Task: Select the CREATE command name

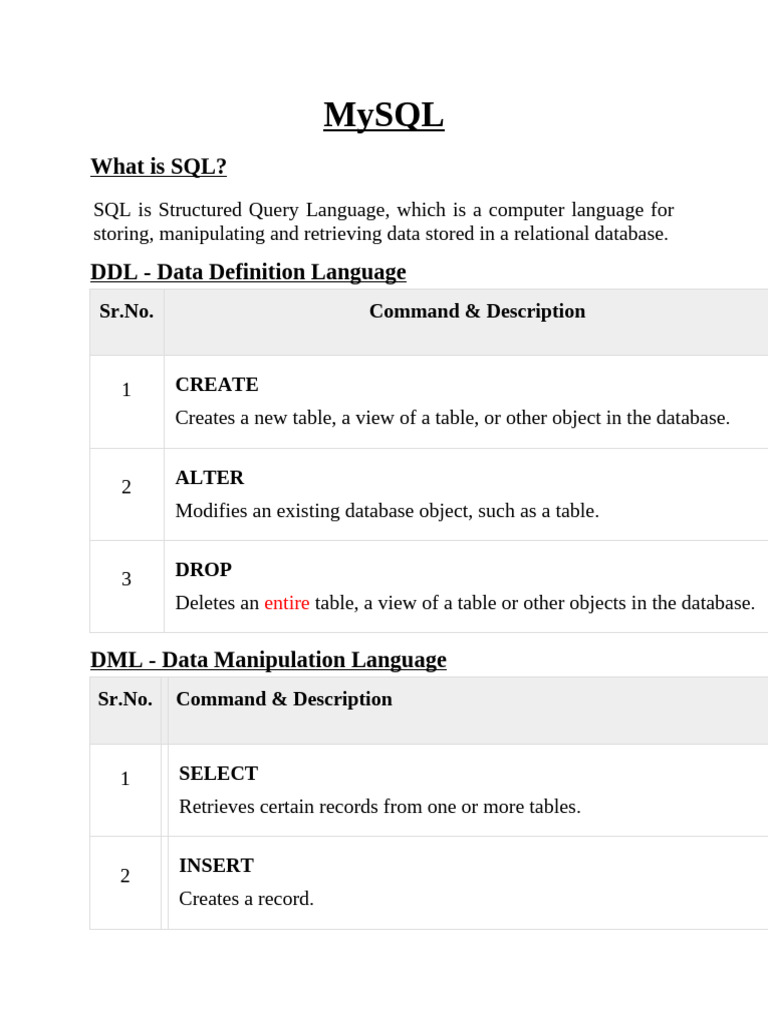Action: click(x=216, y=385)
